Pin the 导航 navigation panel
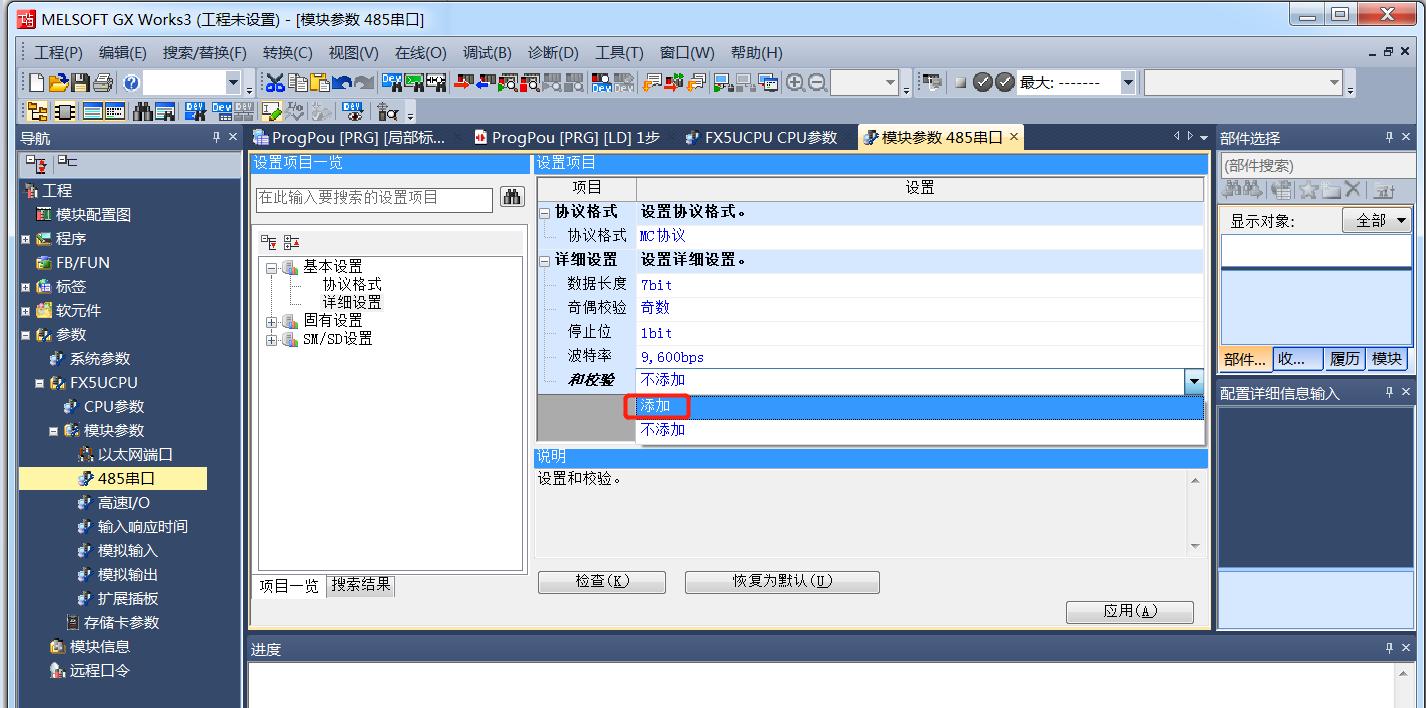1426x708 pixels. point(216,138)
